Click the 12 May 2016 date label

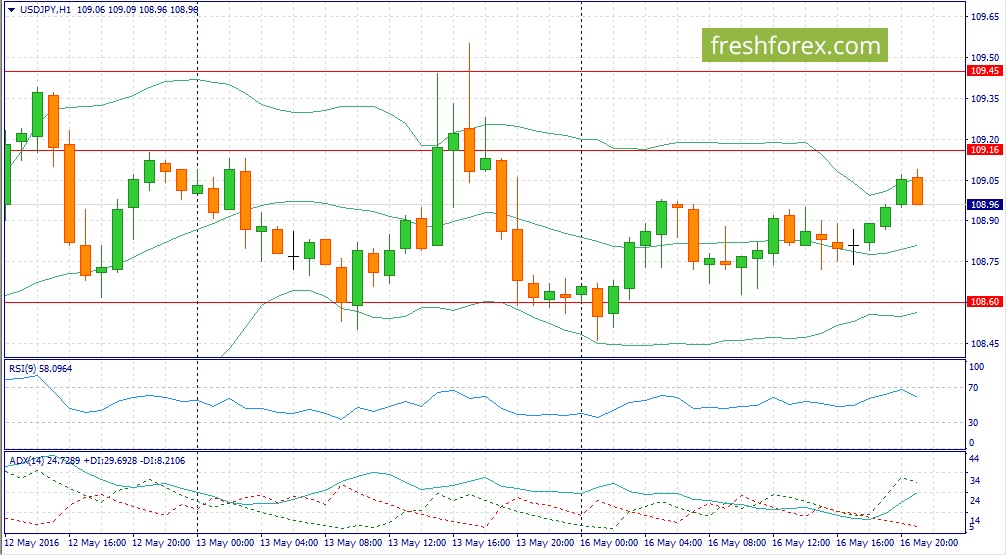point(33,544)
